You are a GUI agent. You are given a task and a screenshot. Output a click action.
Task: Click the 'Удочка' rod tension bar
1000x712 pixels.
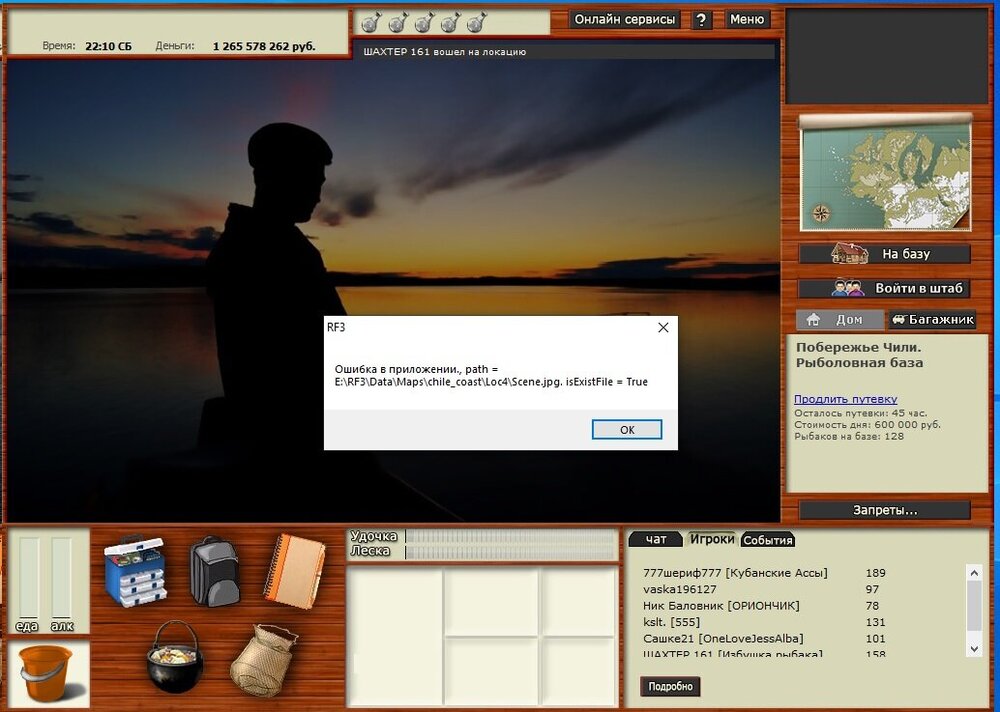point(510,537)
